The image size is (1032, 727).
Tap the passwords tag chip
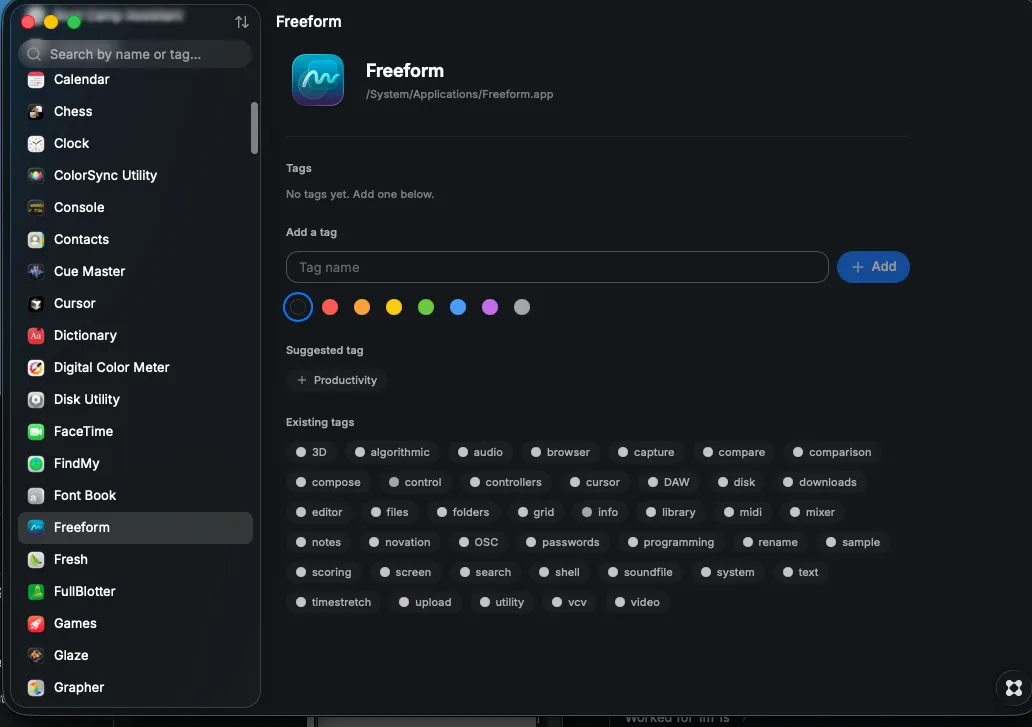pyautogui.click(x=563, y=543)
